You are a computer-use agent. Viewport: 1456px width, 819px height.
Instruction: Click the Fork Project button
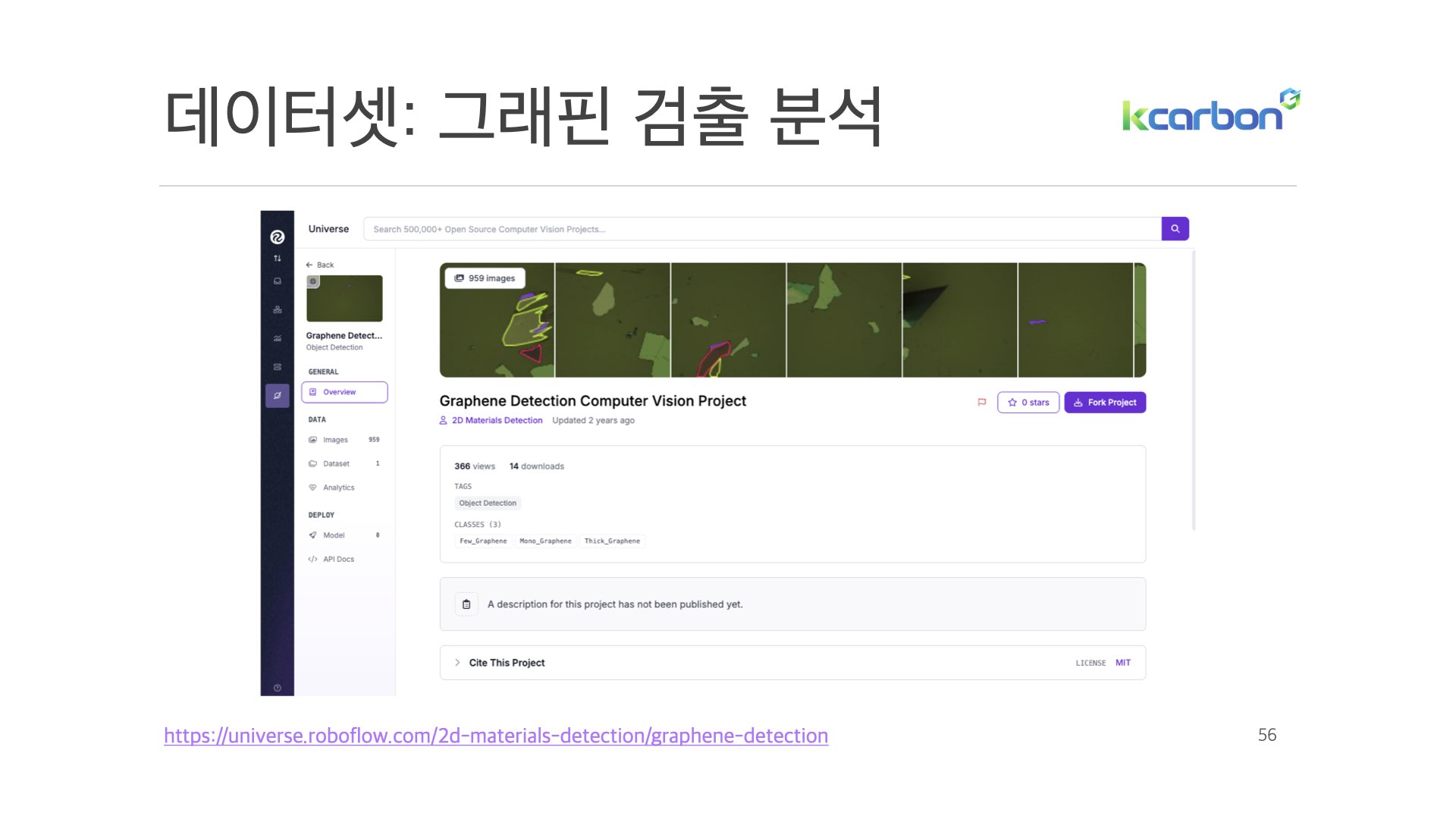click(1105, 403)
